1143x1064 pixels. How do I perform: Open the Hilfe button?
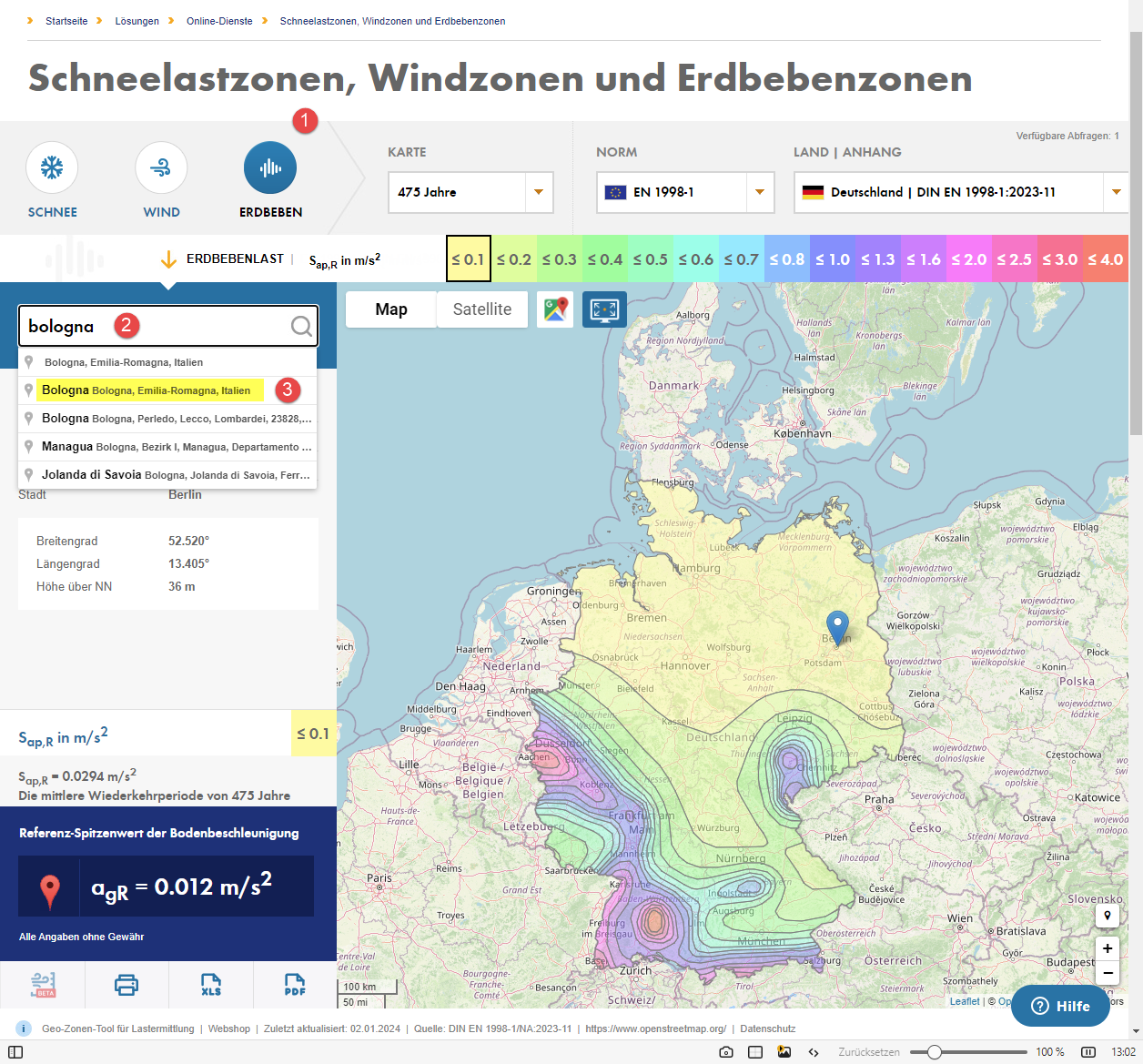[1059, 1006]
